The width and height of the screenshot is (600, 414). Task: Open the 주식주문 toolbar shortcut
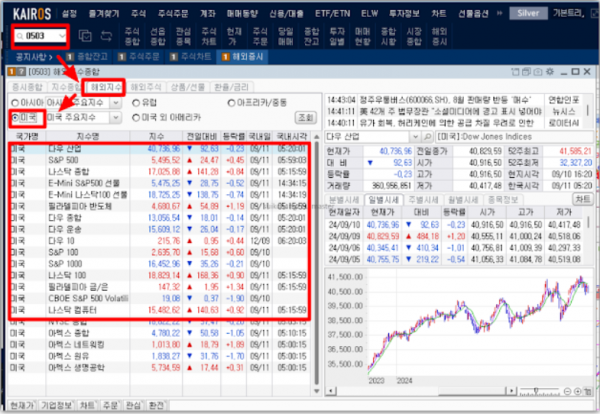[x=260, y=36]
